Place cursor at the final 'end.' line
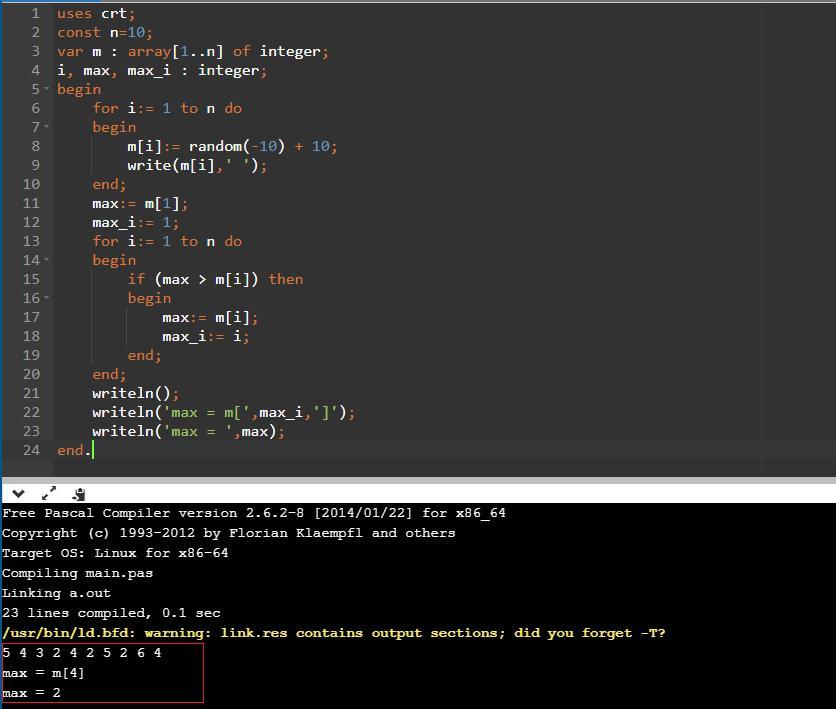Image resolution: width=836 pixels, height=709 pixels. coord(74,450)
